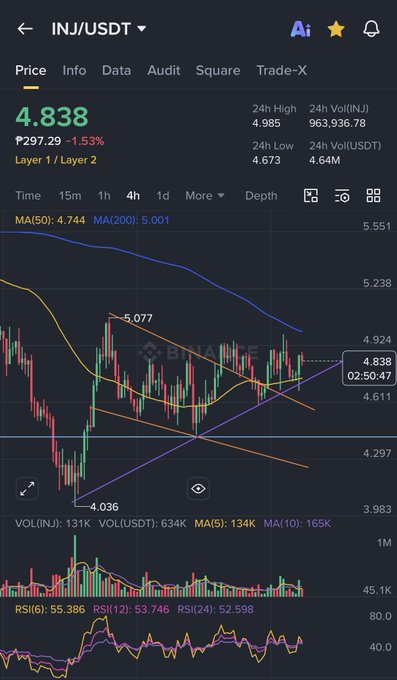Open the grid layout icon

coord(373,196)
